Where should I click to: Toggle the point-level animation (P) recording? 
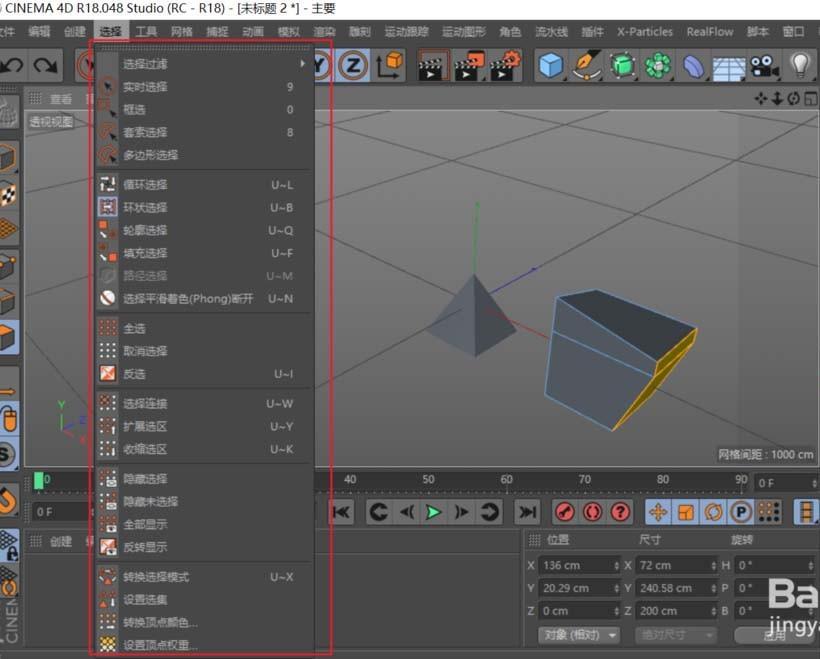point(742,512)
